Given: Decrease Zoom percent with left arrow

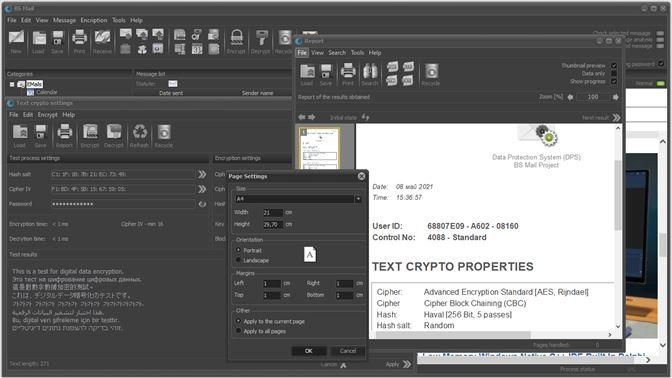Looking at the screenshot, I should coord(570,97).
